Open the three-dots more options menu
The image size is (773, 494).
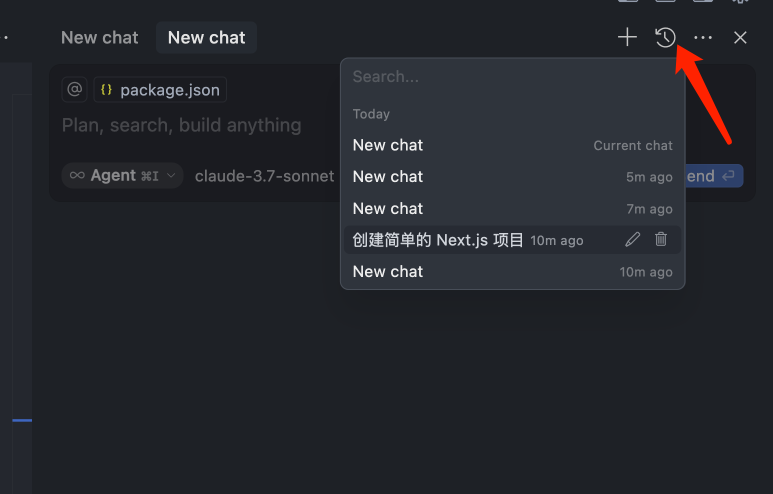[703, 38]
